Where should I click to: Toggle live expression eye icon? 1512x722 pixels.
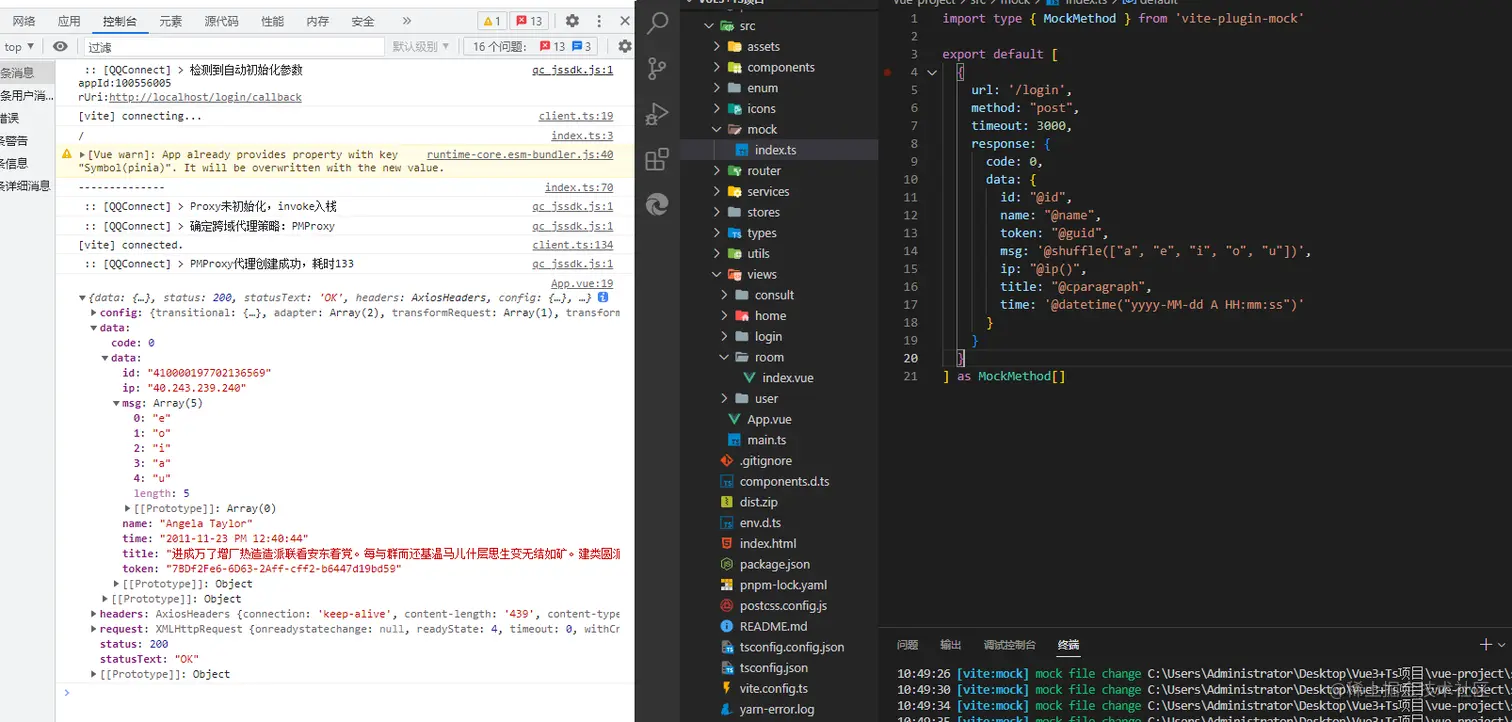click(60, 46)
